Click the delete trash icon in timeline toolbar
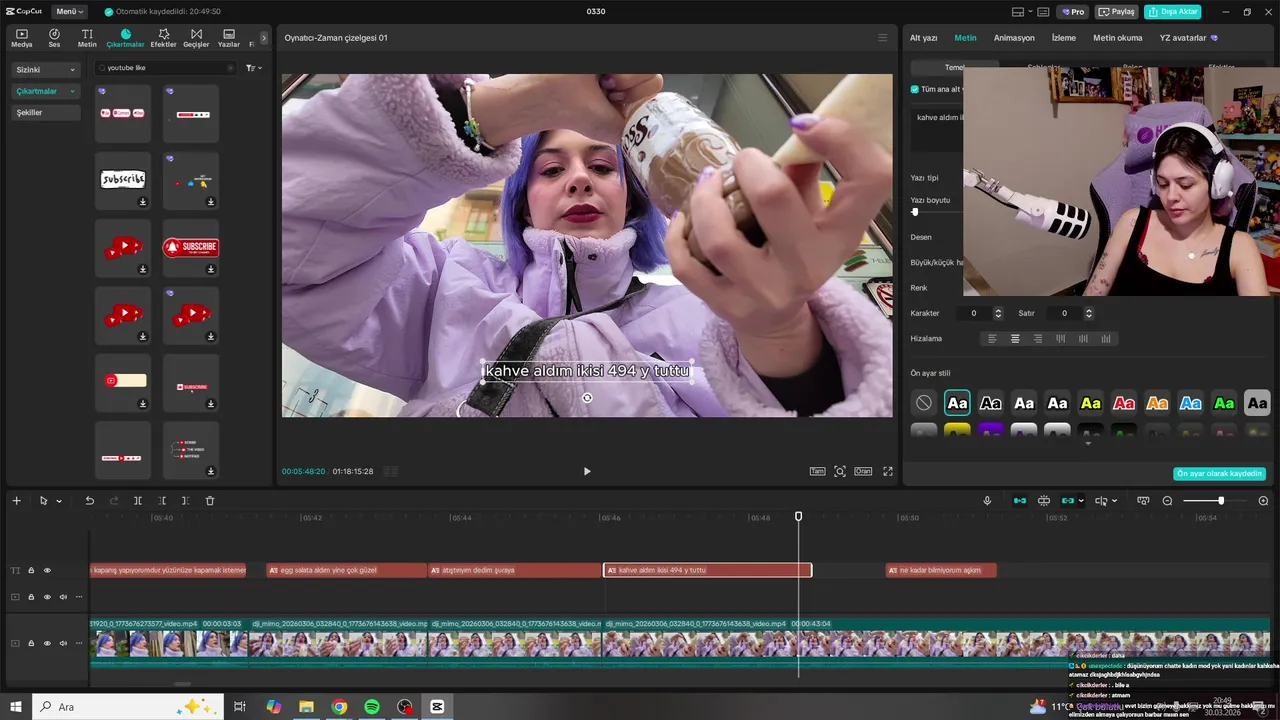1280x720 pixels. [x=210, y=501]
